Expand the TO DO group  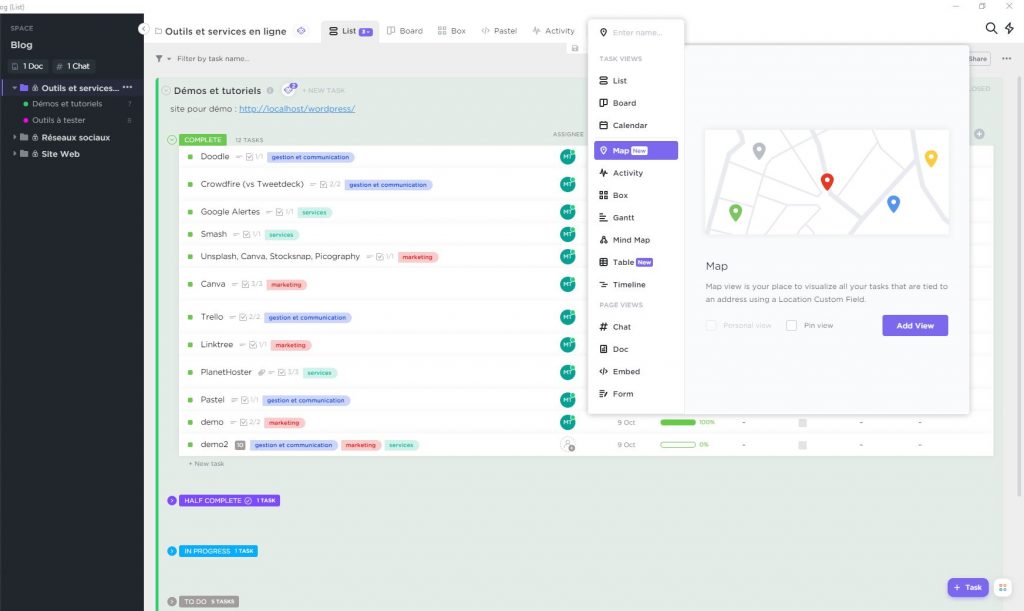pyautogui.click(x=172, y=601)
